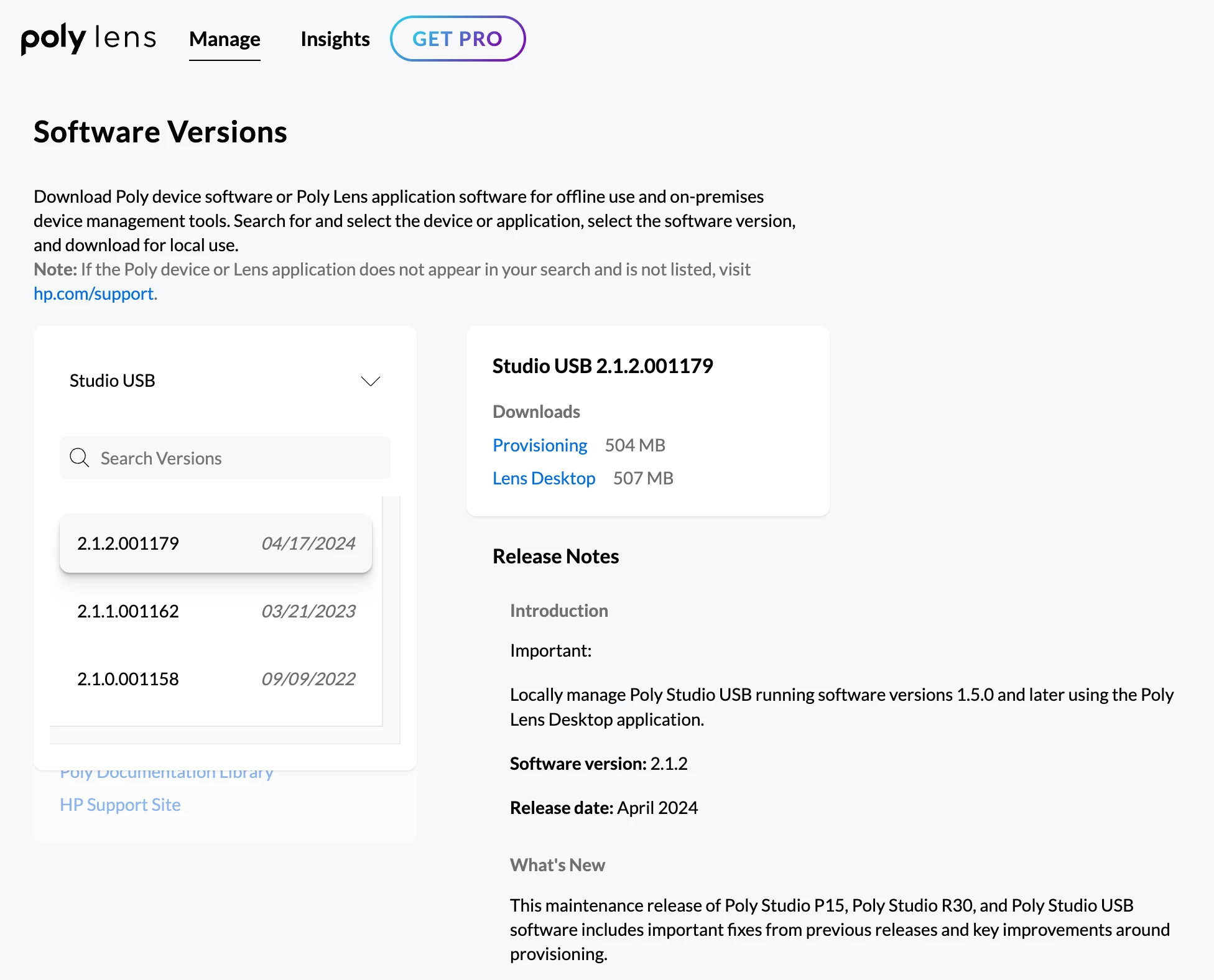Click the 04/17/2024 release date
1214x980 pixels.
coord(308,543)
